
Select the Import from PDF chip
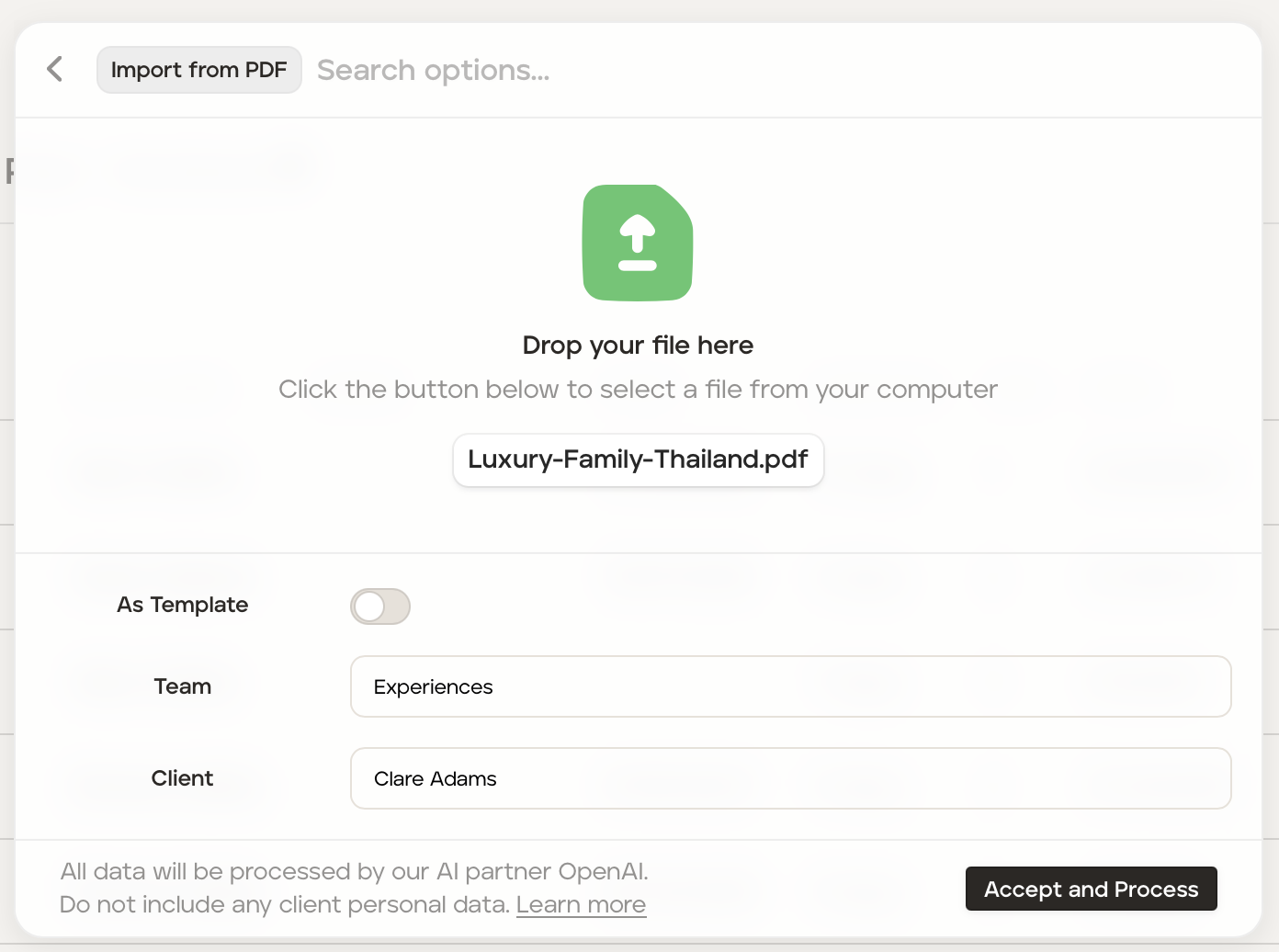pos(199,70)
